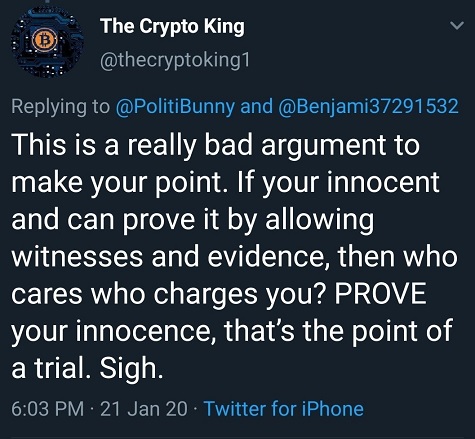This screenshot has height=439, width=475.
Task: Select the 21 Jan 20 date
Action: [x=144, y=409]
